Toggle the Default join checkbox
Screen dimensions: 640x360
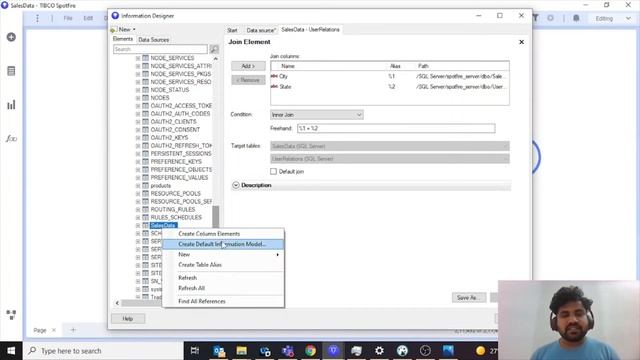[273, 171]
